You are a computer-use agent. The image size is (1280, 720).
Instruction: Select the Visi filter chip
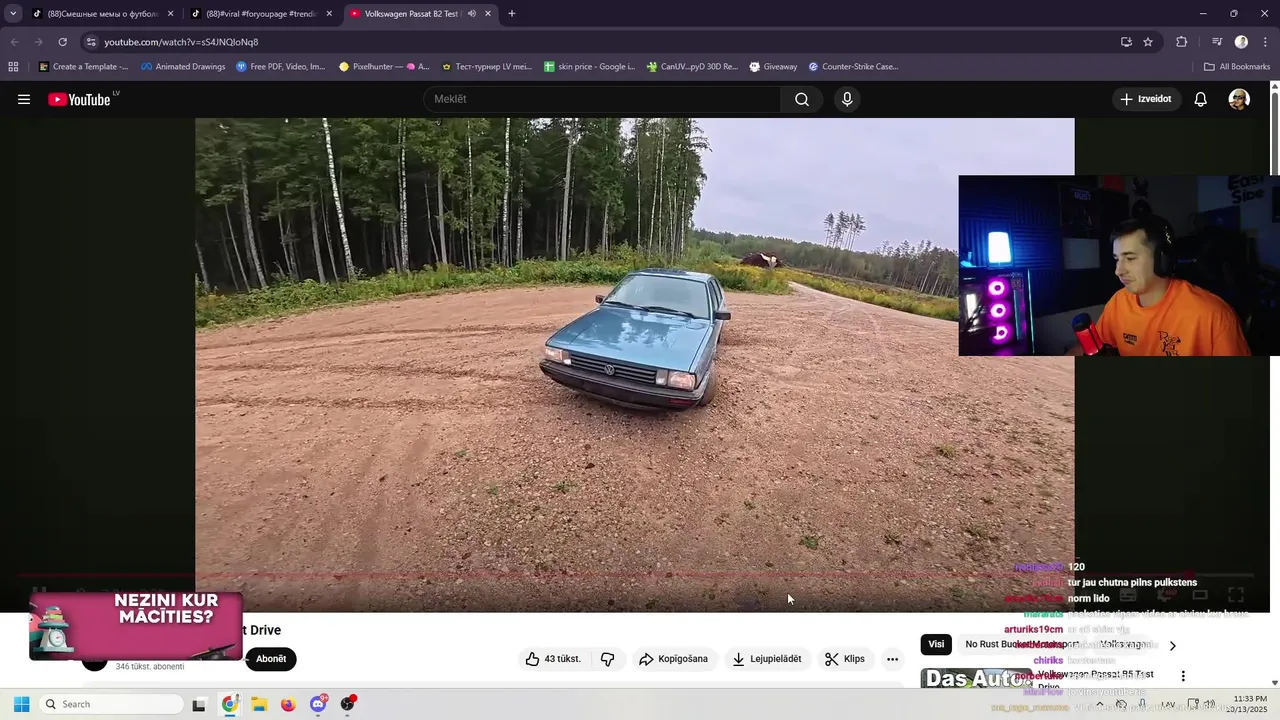pos(936,644)
